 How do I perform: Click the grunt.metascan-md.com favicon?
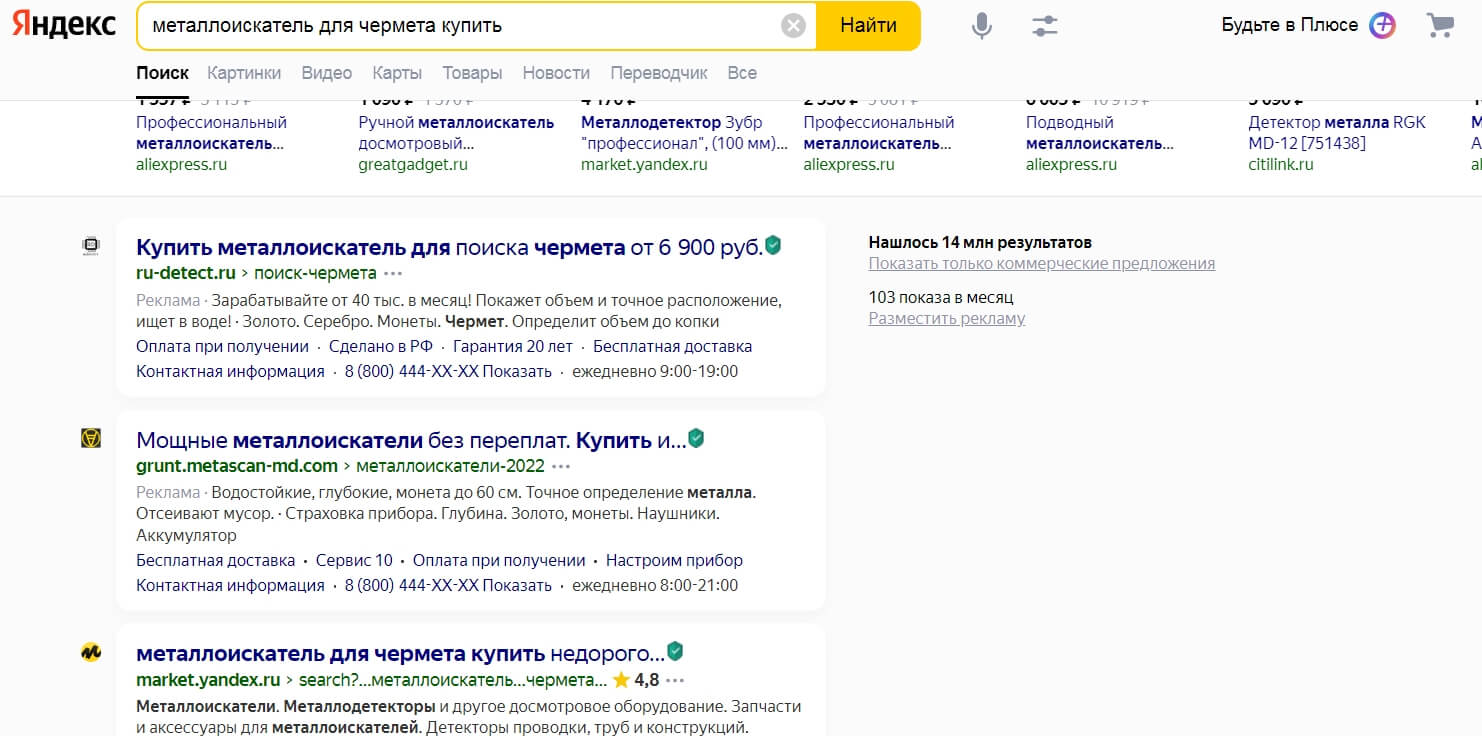[x=91, y=438]
